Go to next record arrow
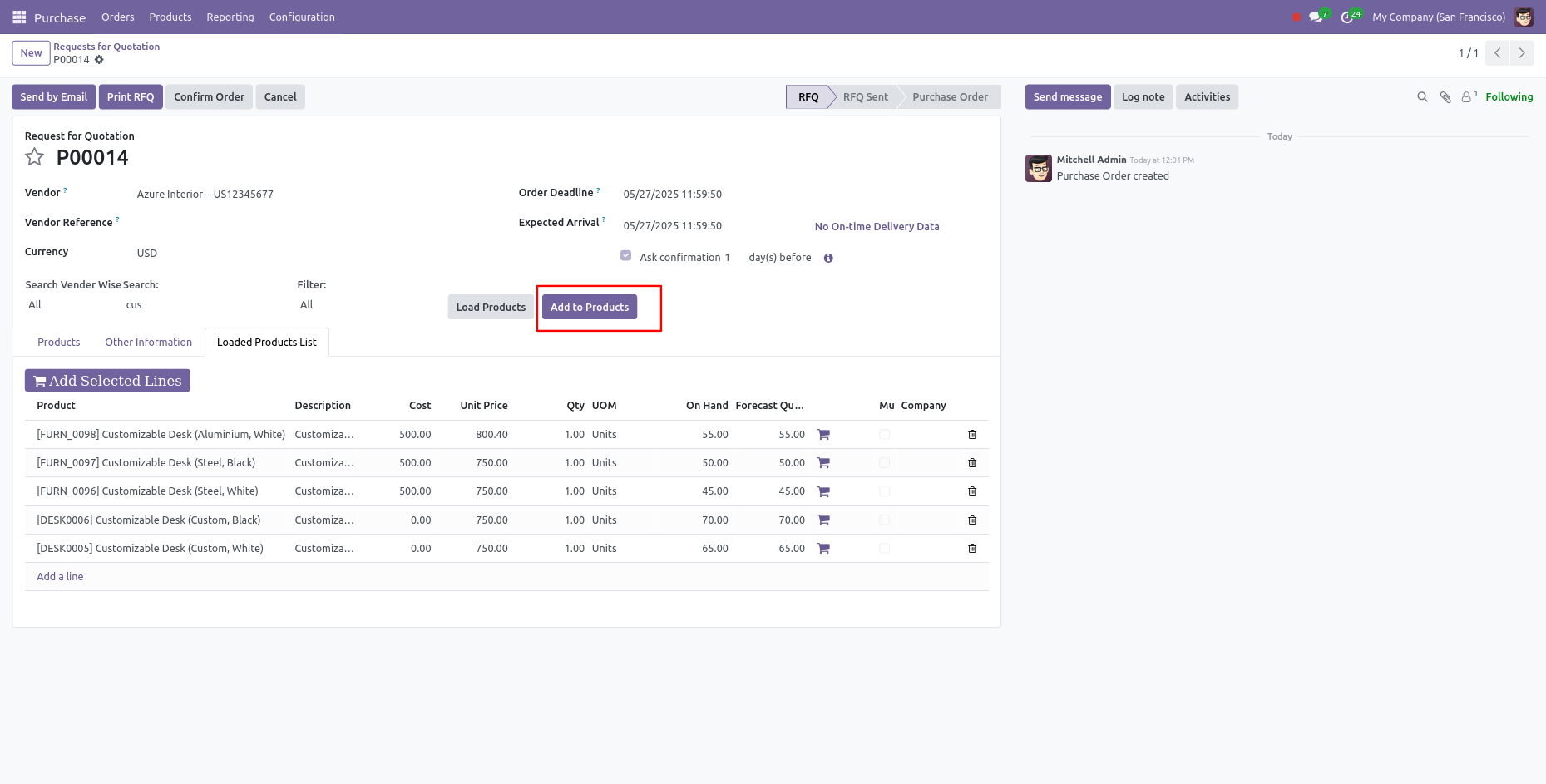 click(1522, 53)
